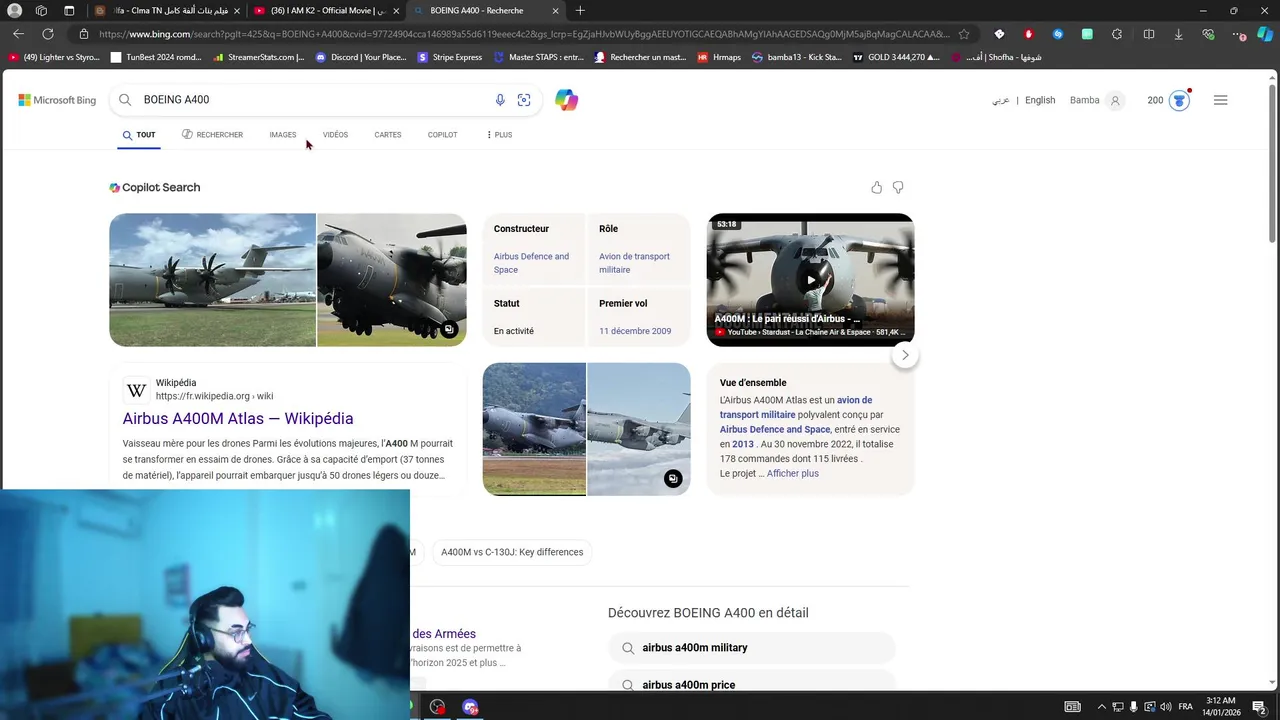Screen dimensions: 1280x720
Task: Open taskbar Discord app with 9+ badge
Action: tap(470, 707)
